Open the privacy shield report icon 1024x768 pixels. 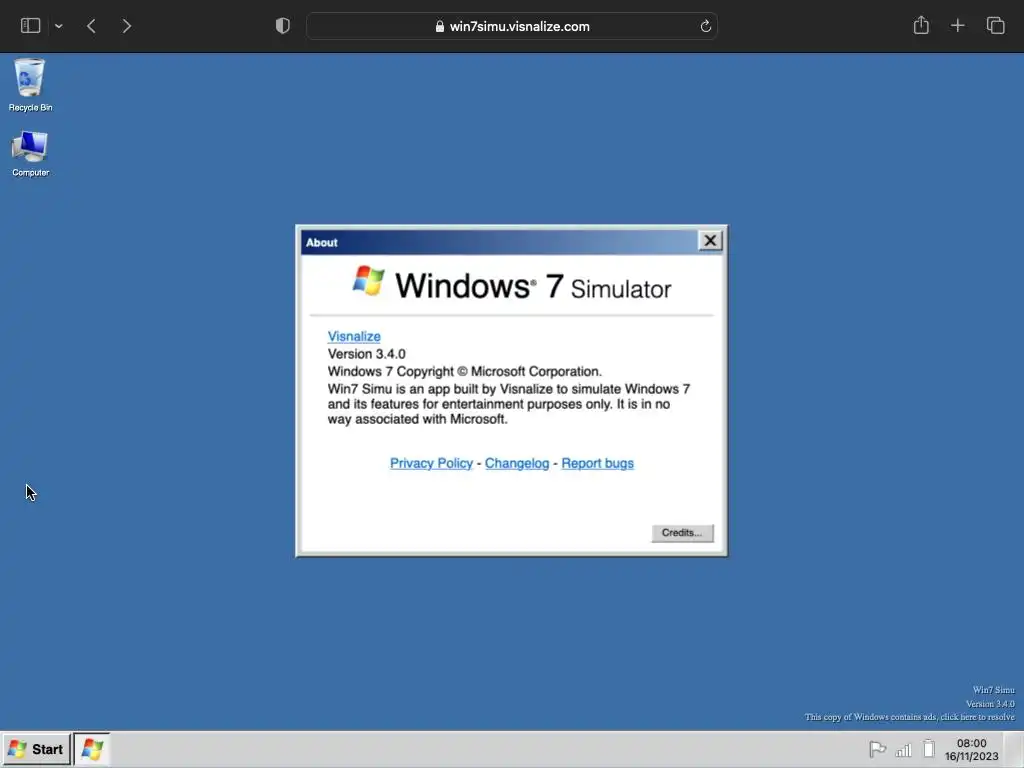(x=283, y=26)
